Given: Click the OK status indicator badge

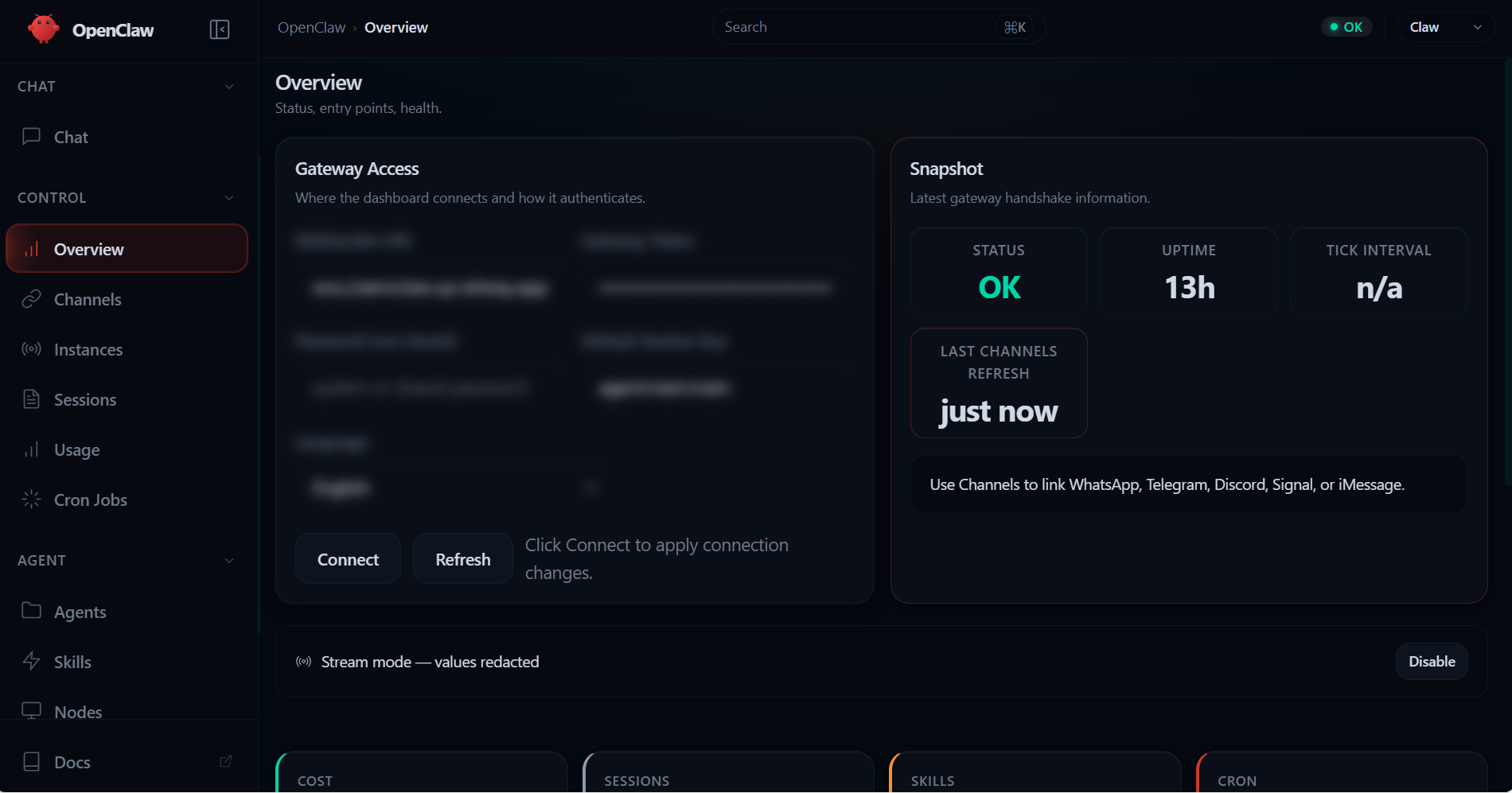Looking at the screenshot, I should point(1346,26).
